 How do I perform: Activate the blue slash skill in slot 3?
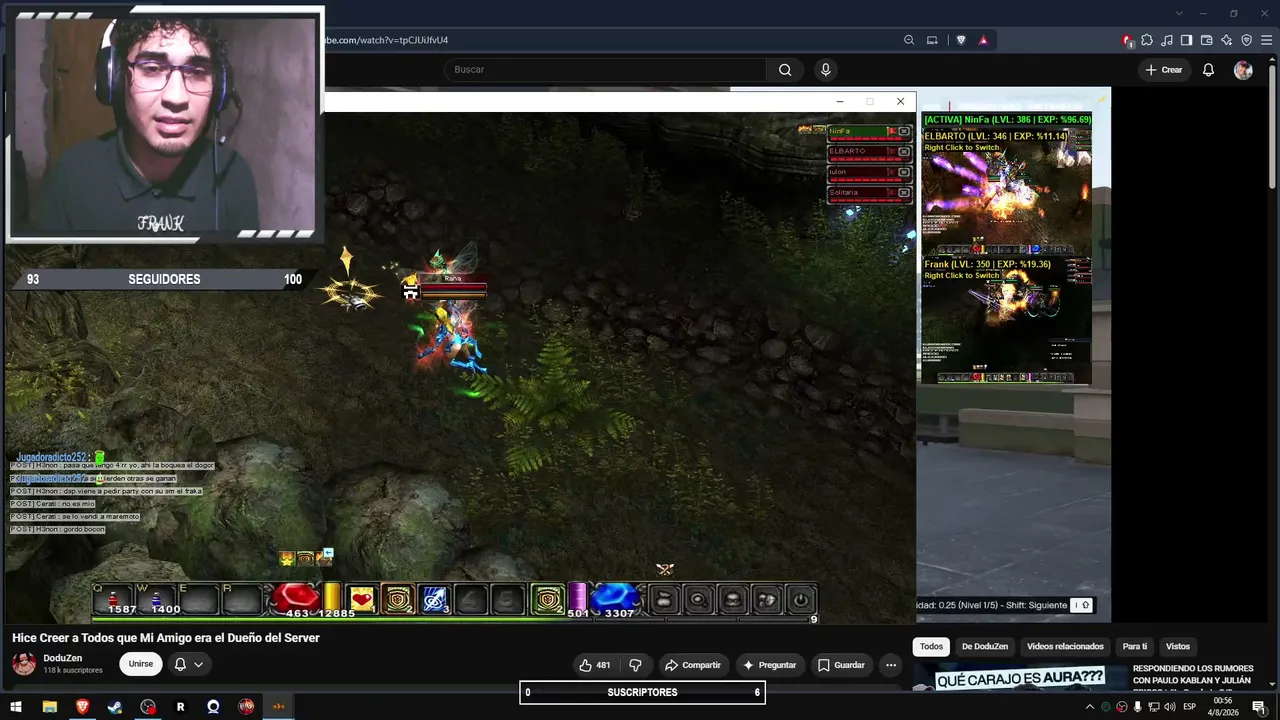(434, 599)
